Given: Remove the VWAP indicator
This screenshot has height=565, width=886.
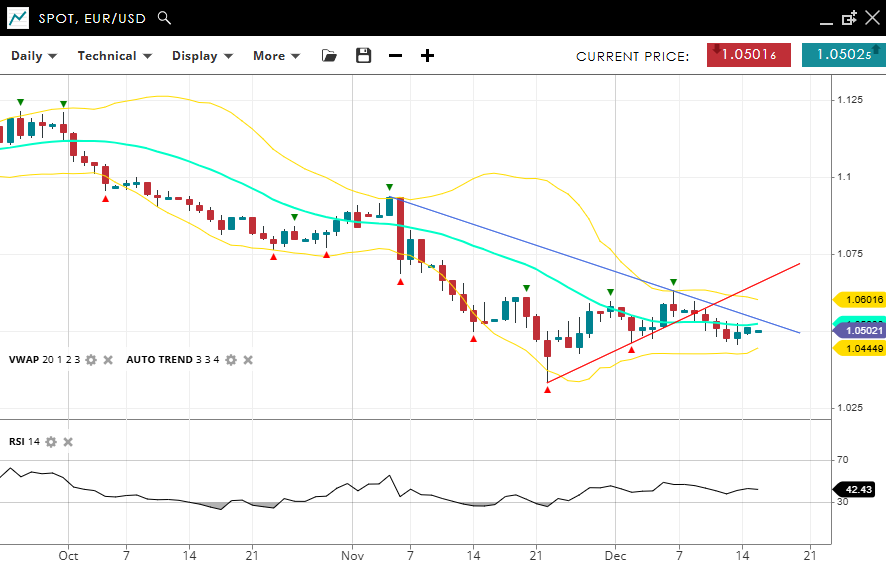Looking at the screenshot, I should (108, 360).
